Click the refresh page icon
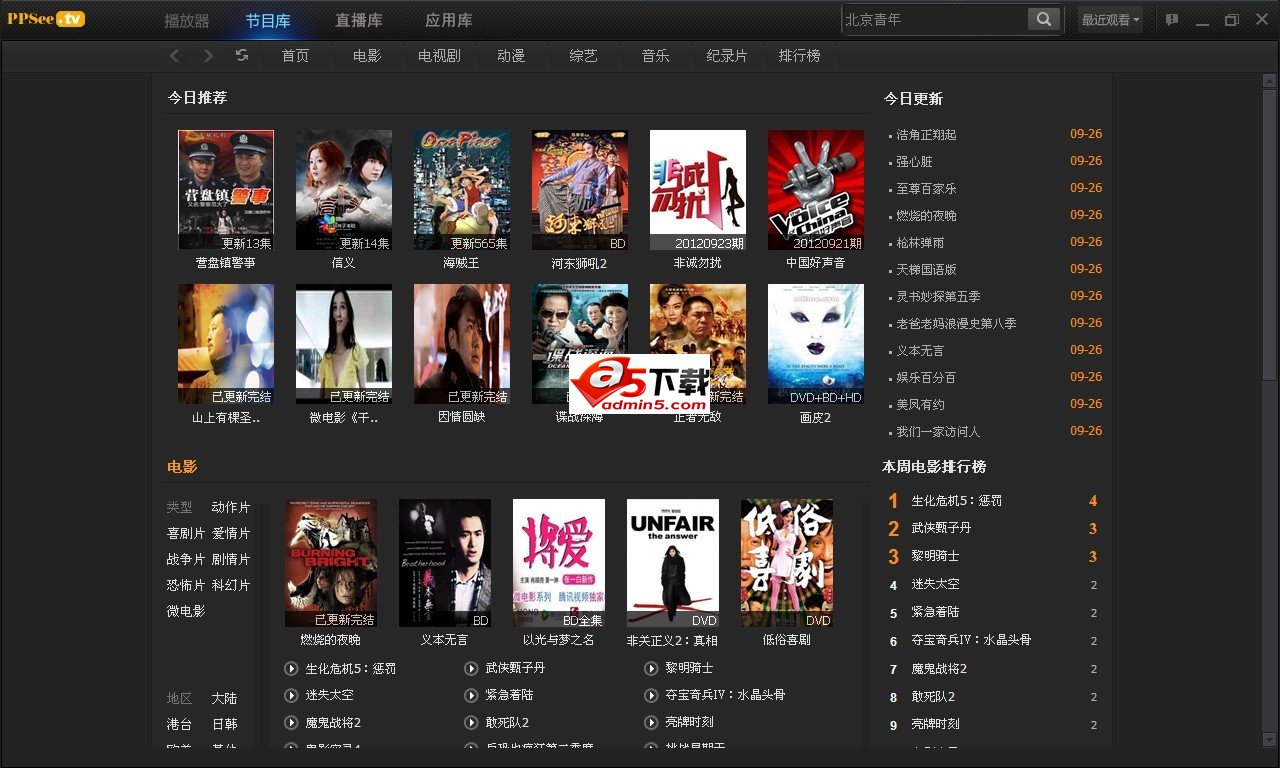The width and height of the screenshot is (1280, 768). click(242, 56)
